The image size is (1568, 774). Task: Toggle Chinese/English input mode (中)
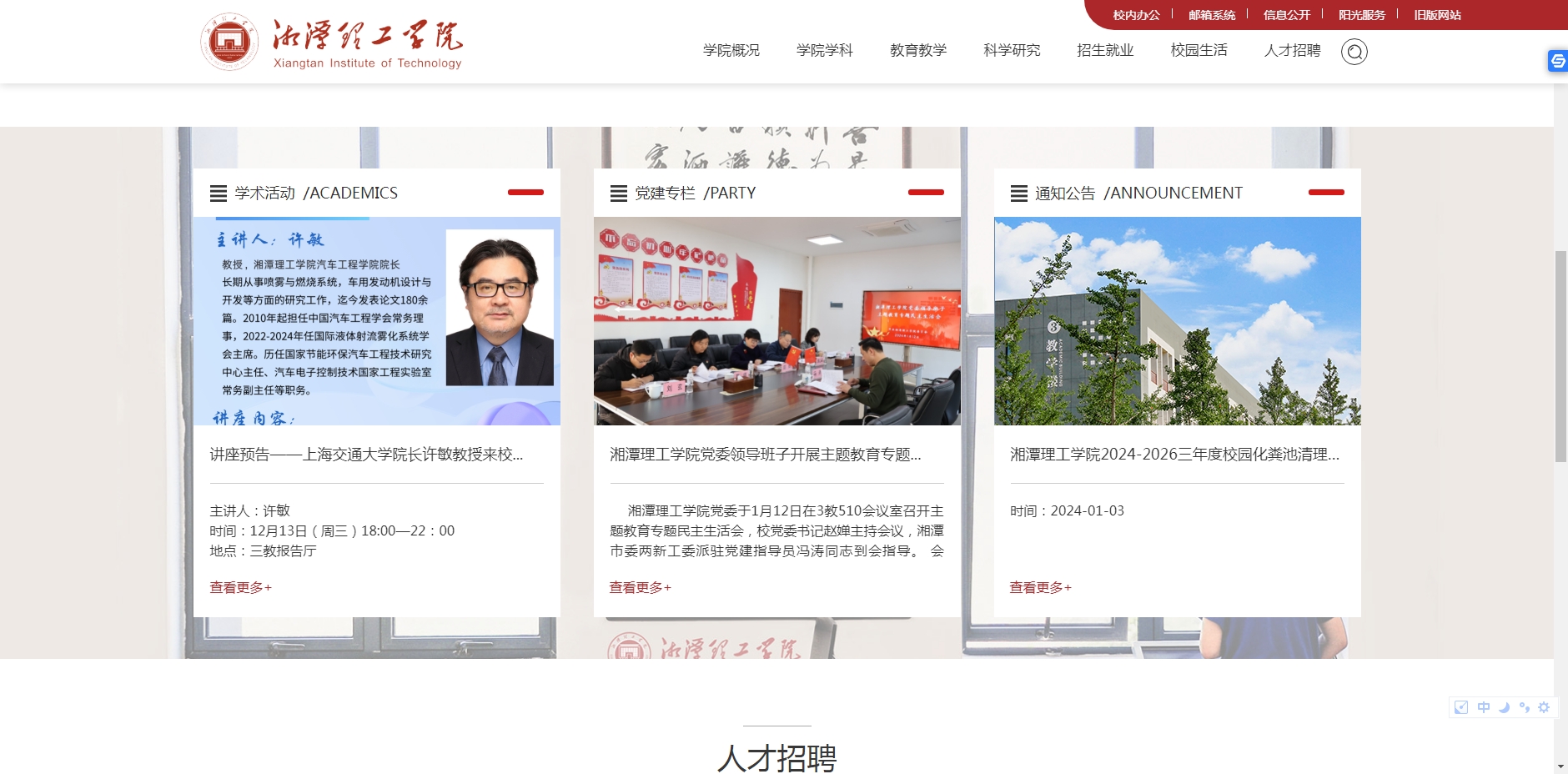pos(1483,707)
